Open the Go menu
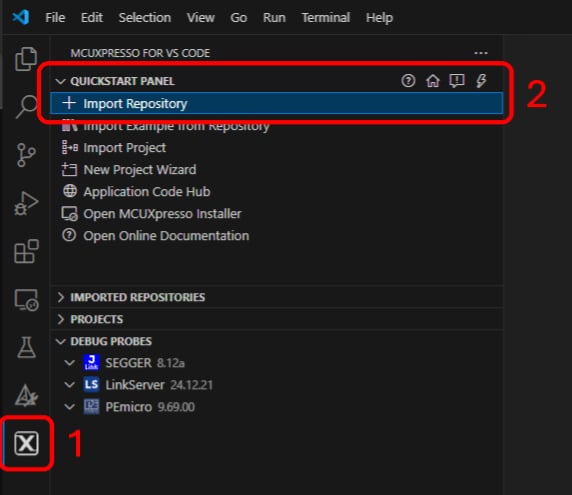The height and width of the screenshot is (495, 572). pyautogui.click(x=239, y=18)
